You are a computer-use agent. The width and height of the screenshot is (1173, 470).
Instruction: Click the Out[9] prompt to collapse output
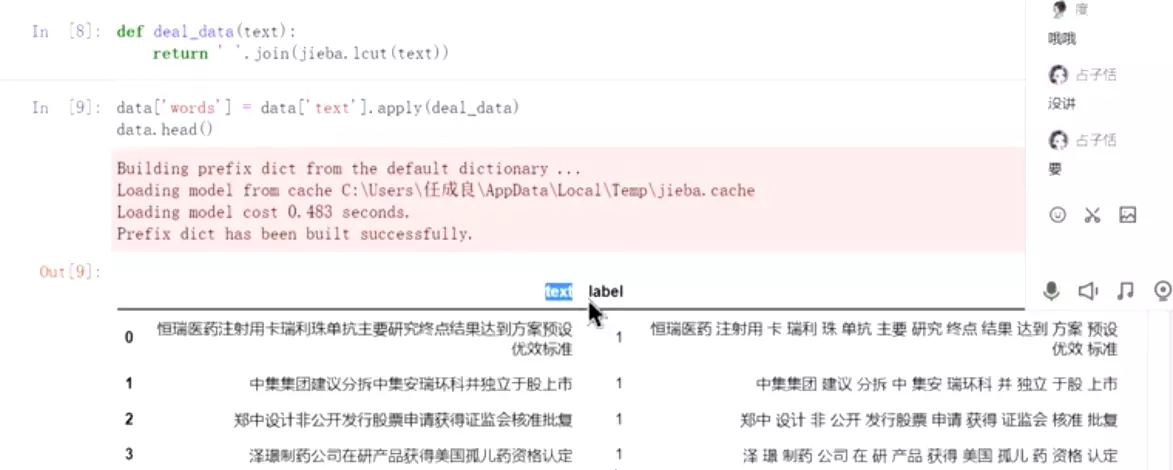click(x=70, y=271)
